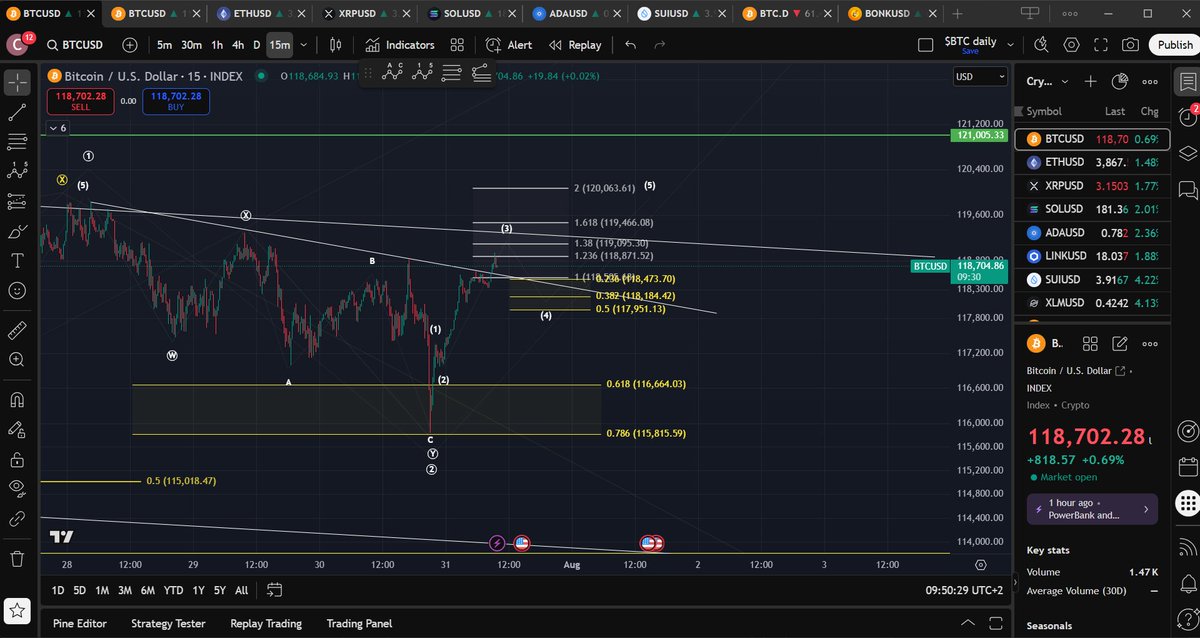The height and width of the screenshot is (638, 1200).
Task: Expand the collapsed indicators legend showing 6
Action: [x=57, y=128]
